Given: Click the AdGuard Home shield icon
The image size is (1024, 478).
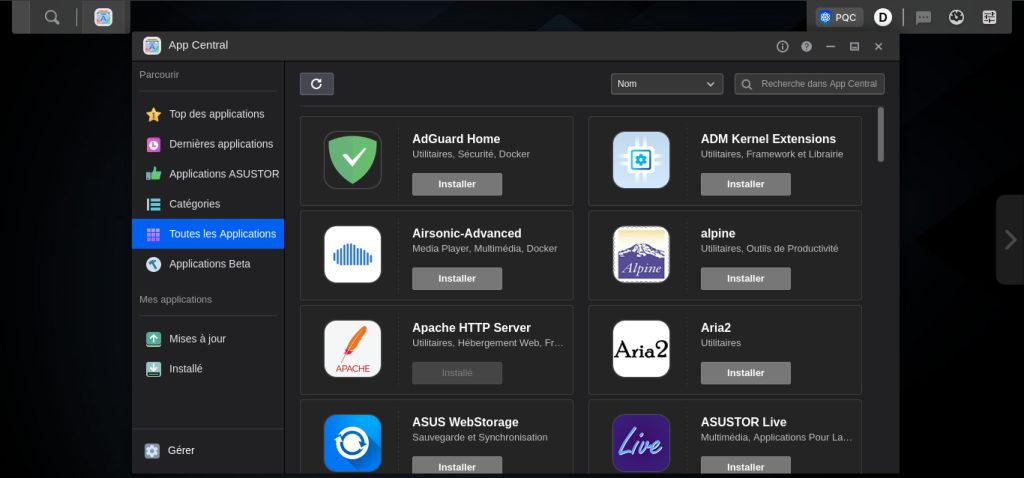Looking at the screenshot, I should pyautogui.click(x=353, y=160).
